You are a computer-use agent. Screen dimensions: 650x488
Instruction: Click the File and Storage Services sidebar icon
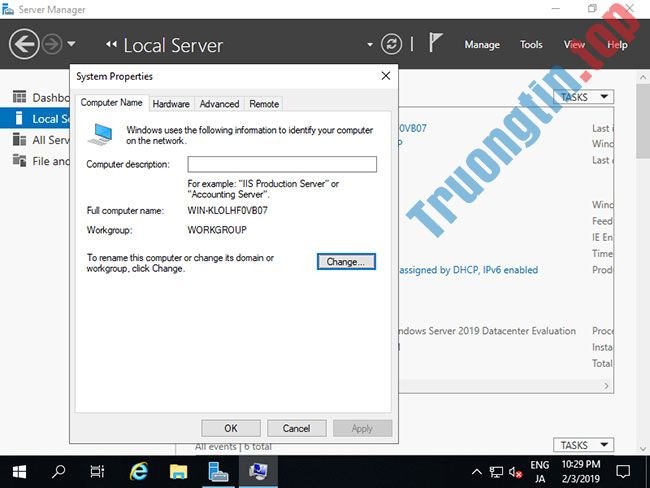19,160
